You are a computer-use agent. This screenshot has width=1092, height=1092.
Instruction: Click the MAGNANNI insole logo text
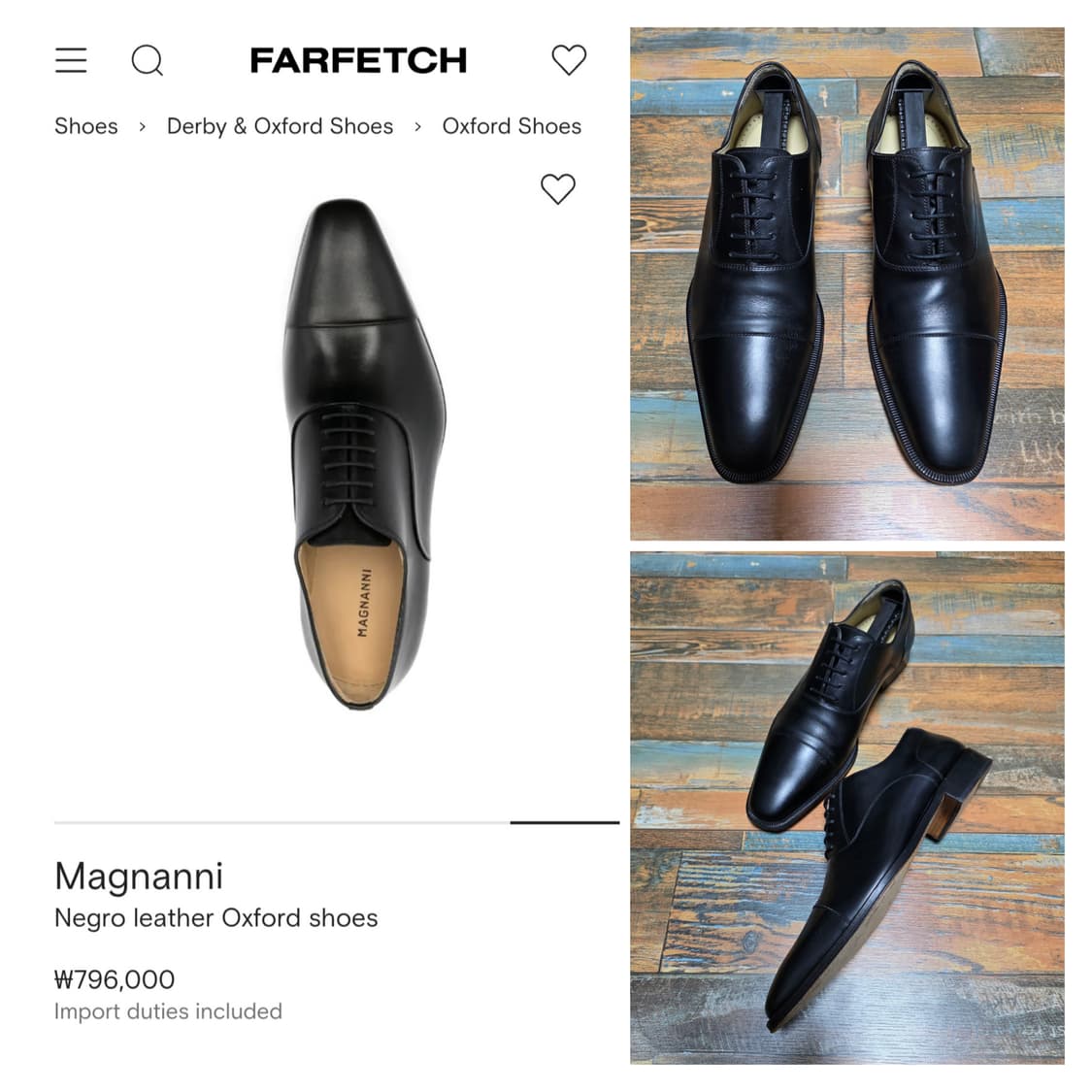click(x=364, y=603)
